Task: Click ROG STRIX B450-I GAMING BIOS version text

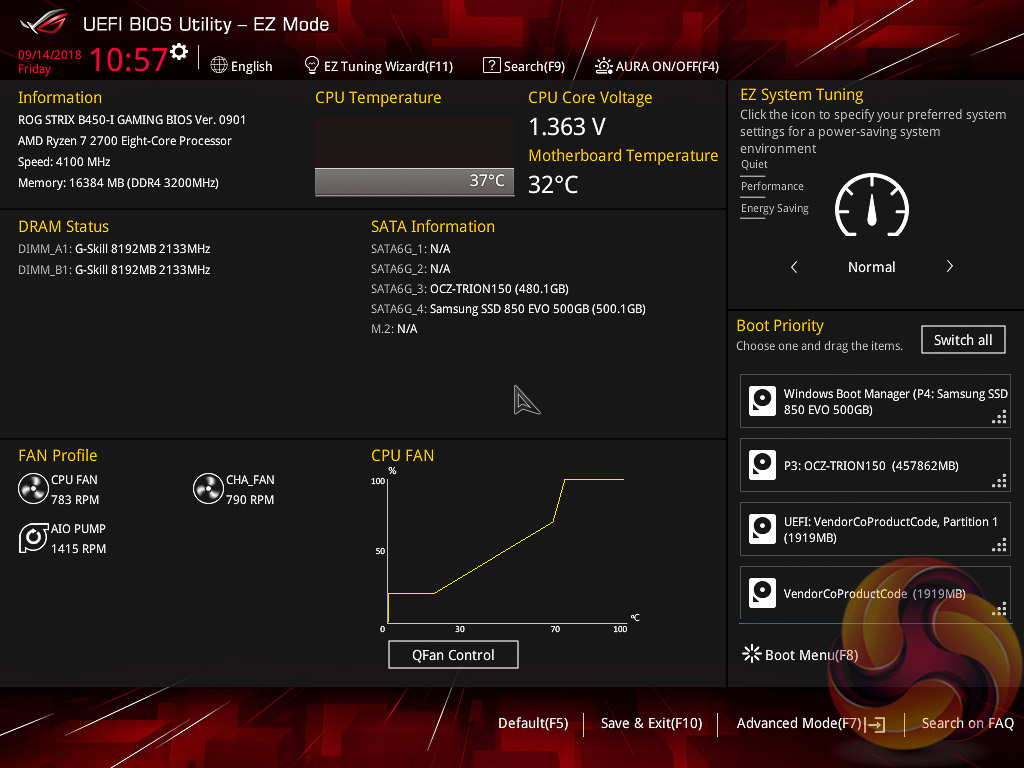Action: point(132,120)
